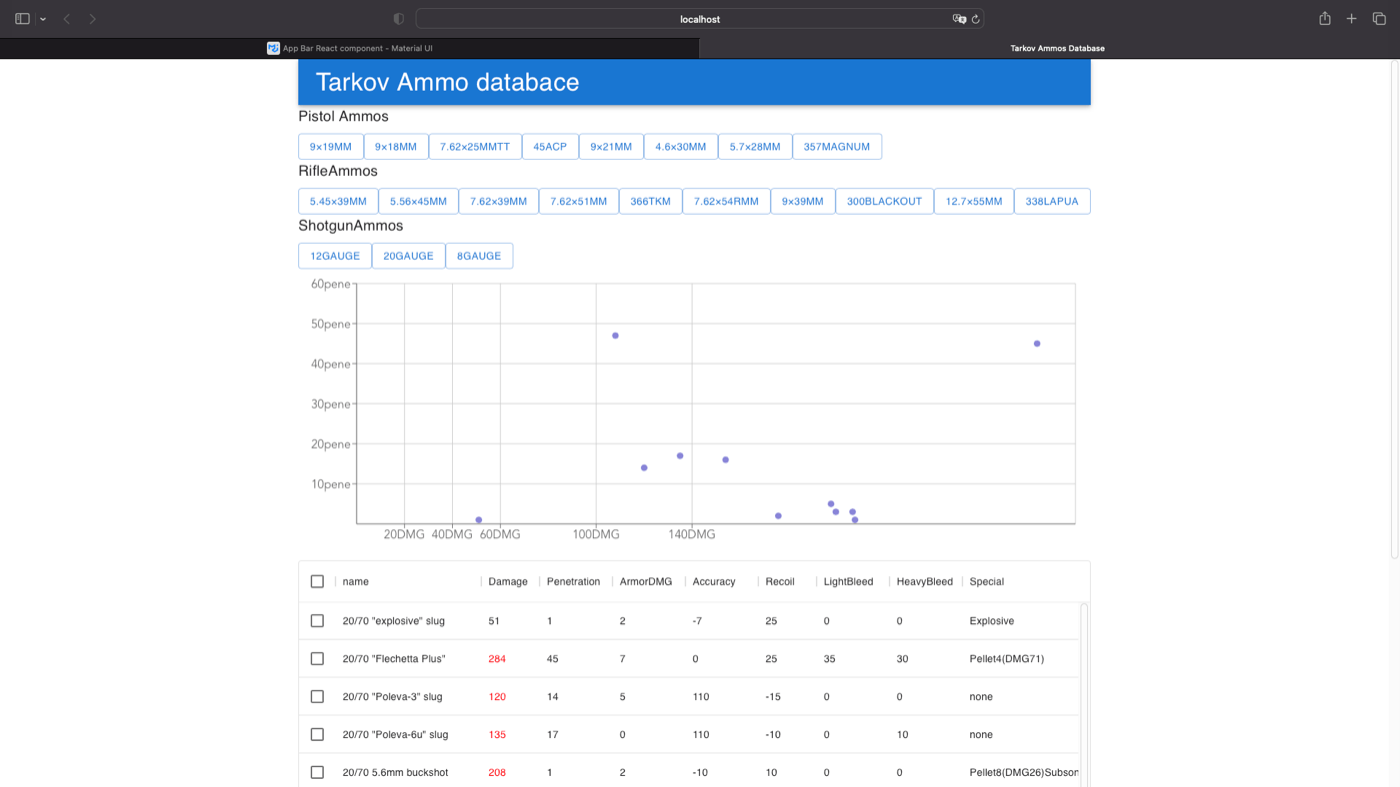Check the select-all checkbox in table header
1400x787 pixels.
[x=317, y=581]
